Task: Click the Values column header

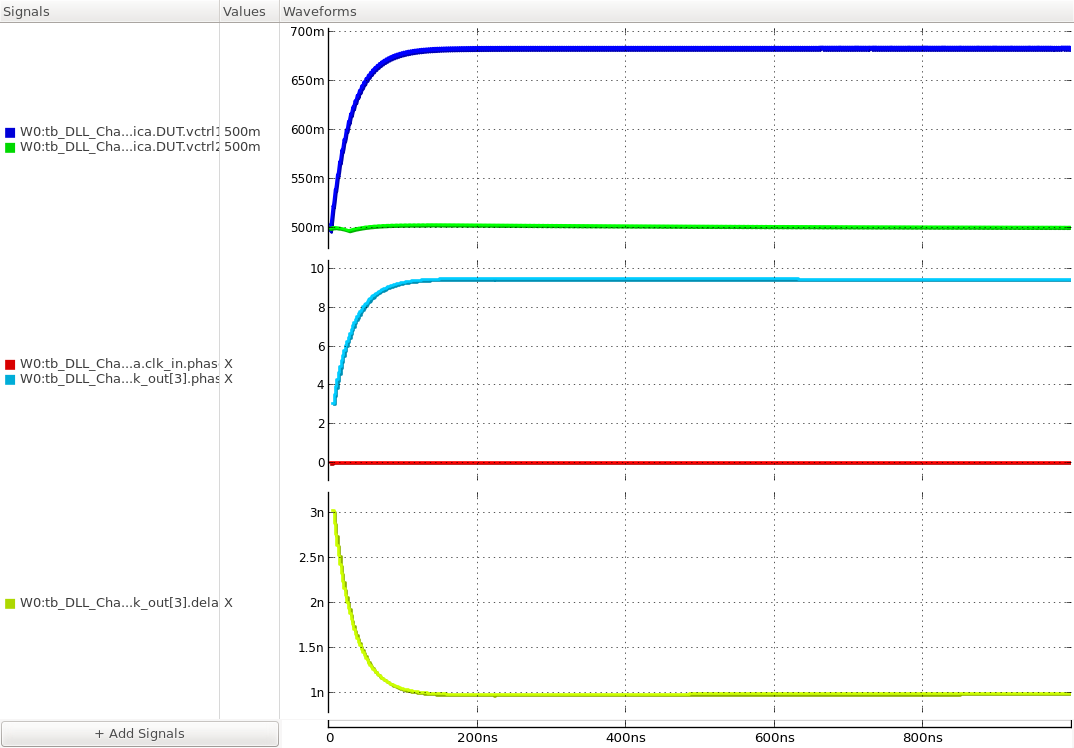Action: (246, 11)
